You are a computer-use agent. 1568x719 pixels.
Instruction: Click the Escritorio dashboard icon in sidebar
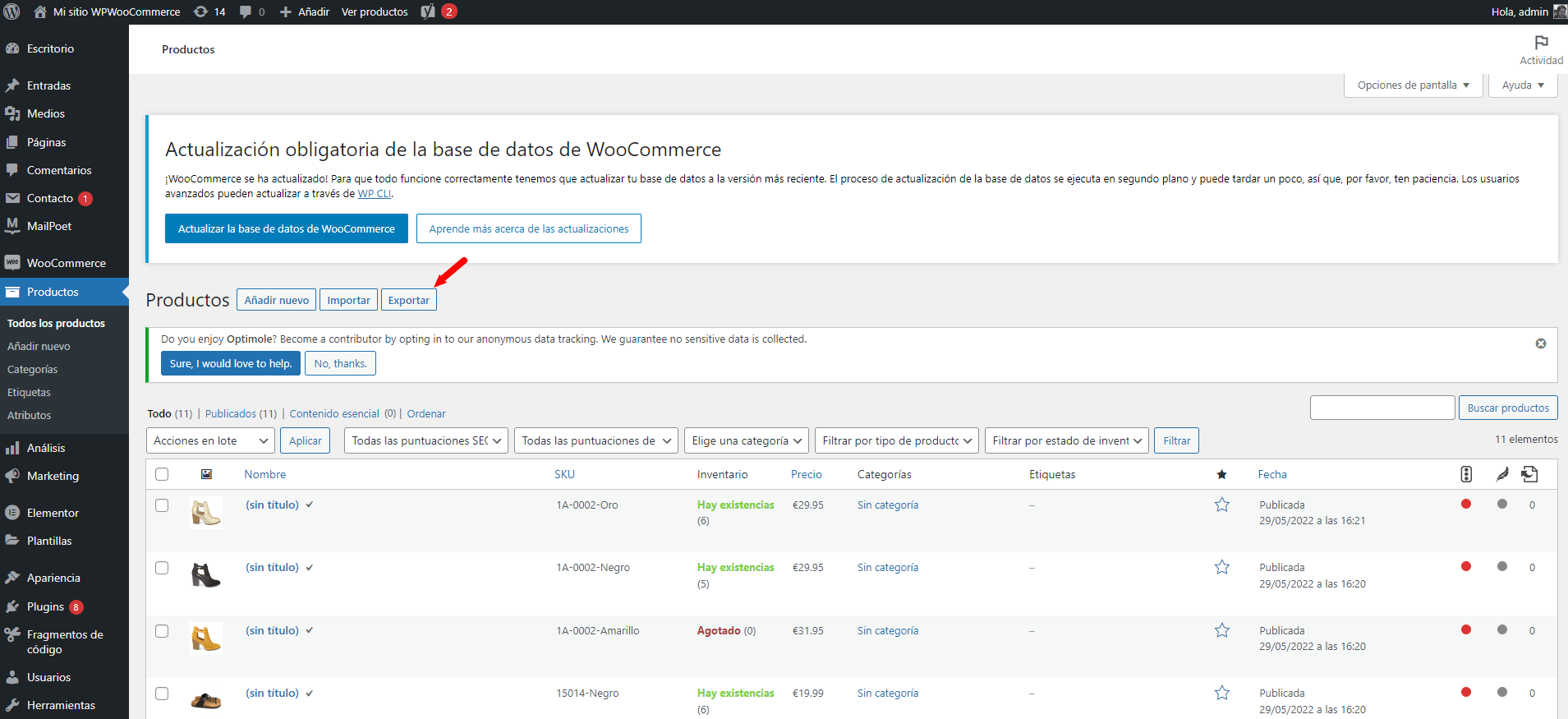tap(12, 48)
